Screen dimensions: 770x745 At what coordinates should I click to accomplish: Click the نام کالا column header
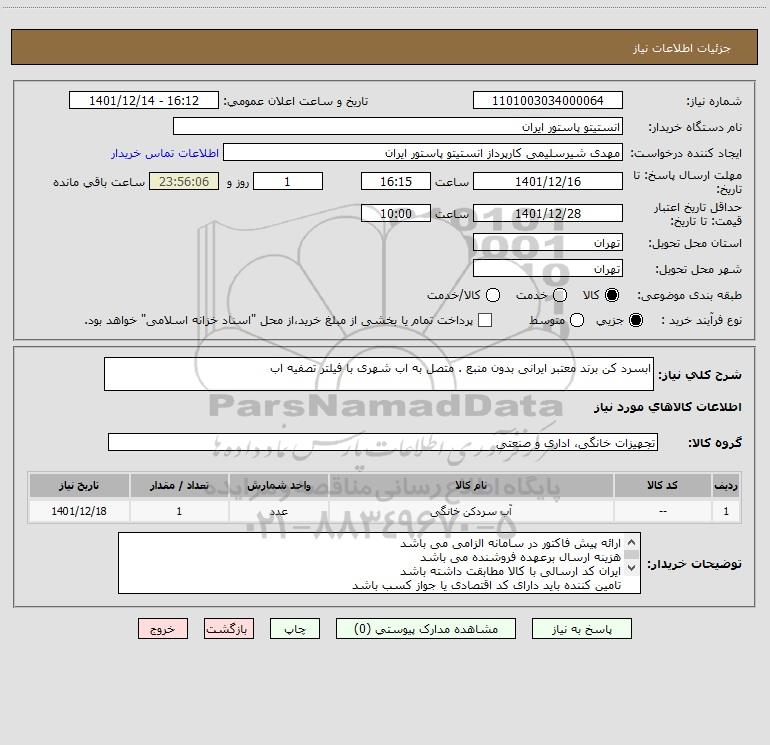tap(471, 485)
